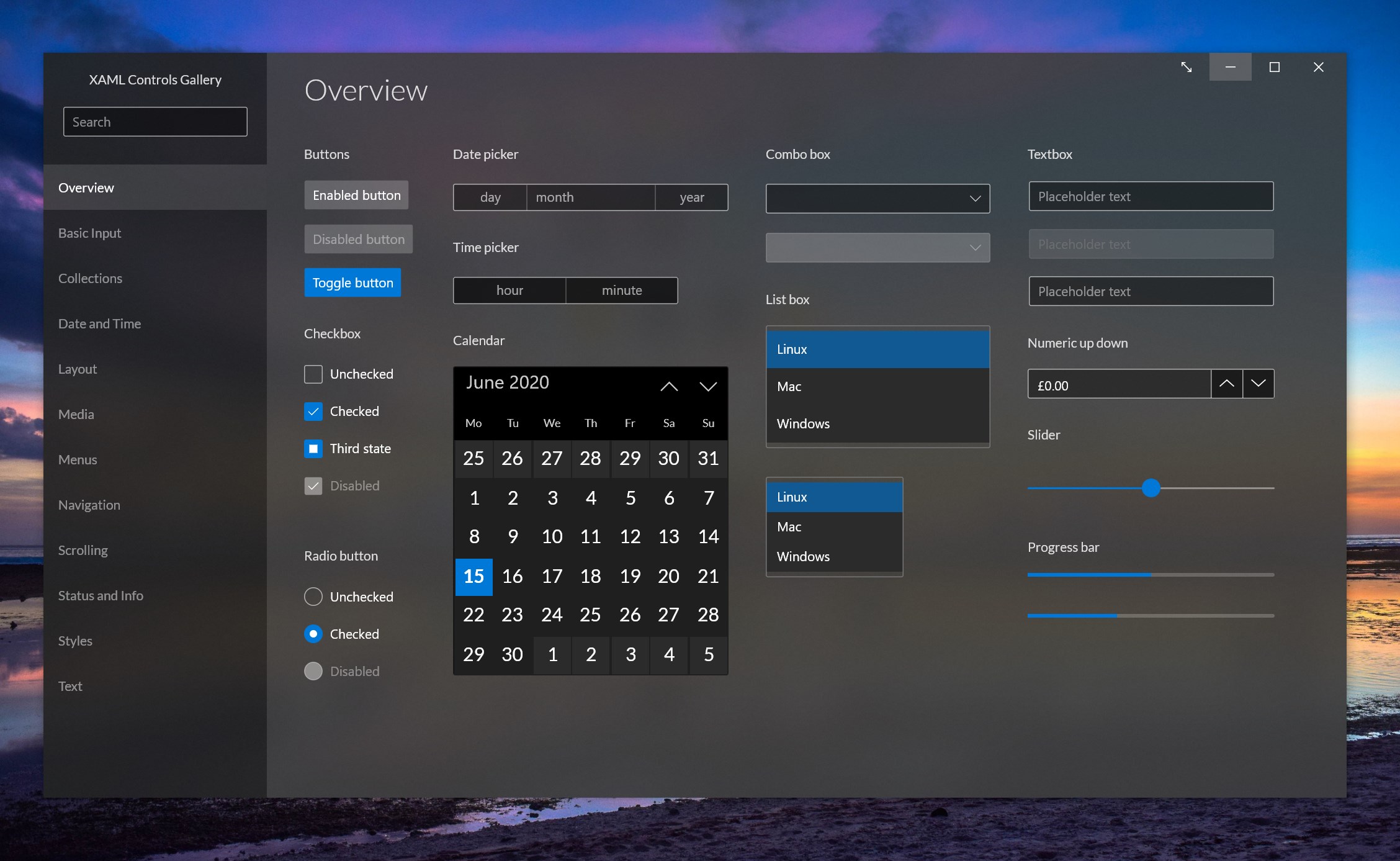Open Basic Input in the sidebar
The height and width of the screenshot is (861, 1400).
(x=90, y=233)
